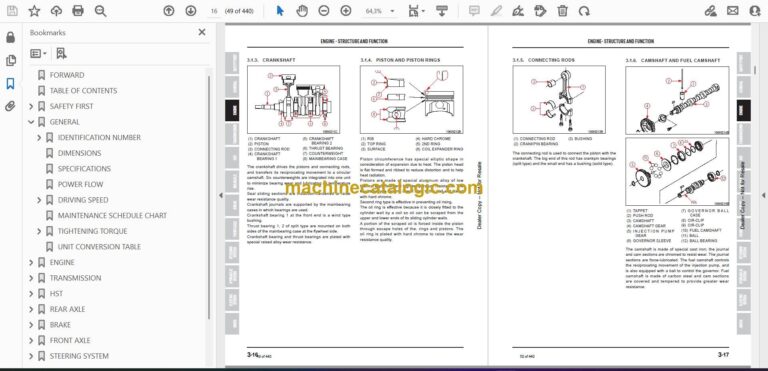Upload the file with the cloud icon
The height and width of the screenshot is (371, 768).
(x=56, y=11)
